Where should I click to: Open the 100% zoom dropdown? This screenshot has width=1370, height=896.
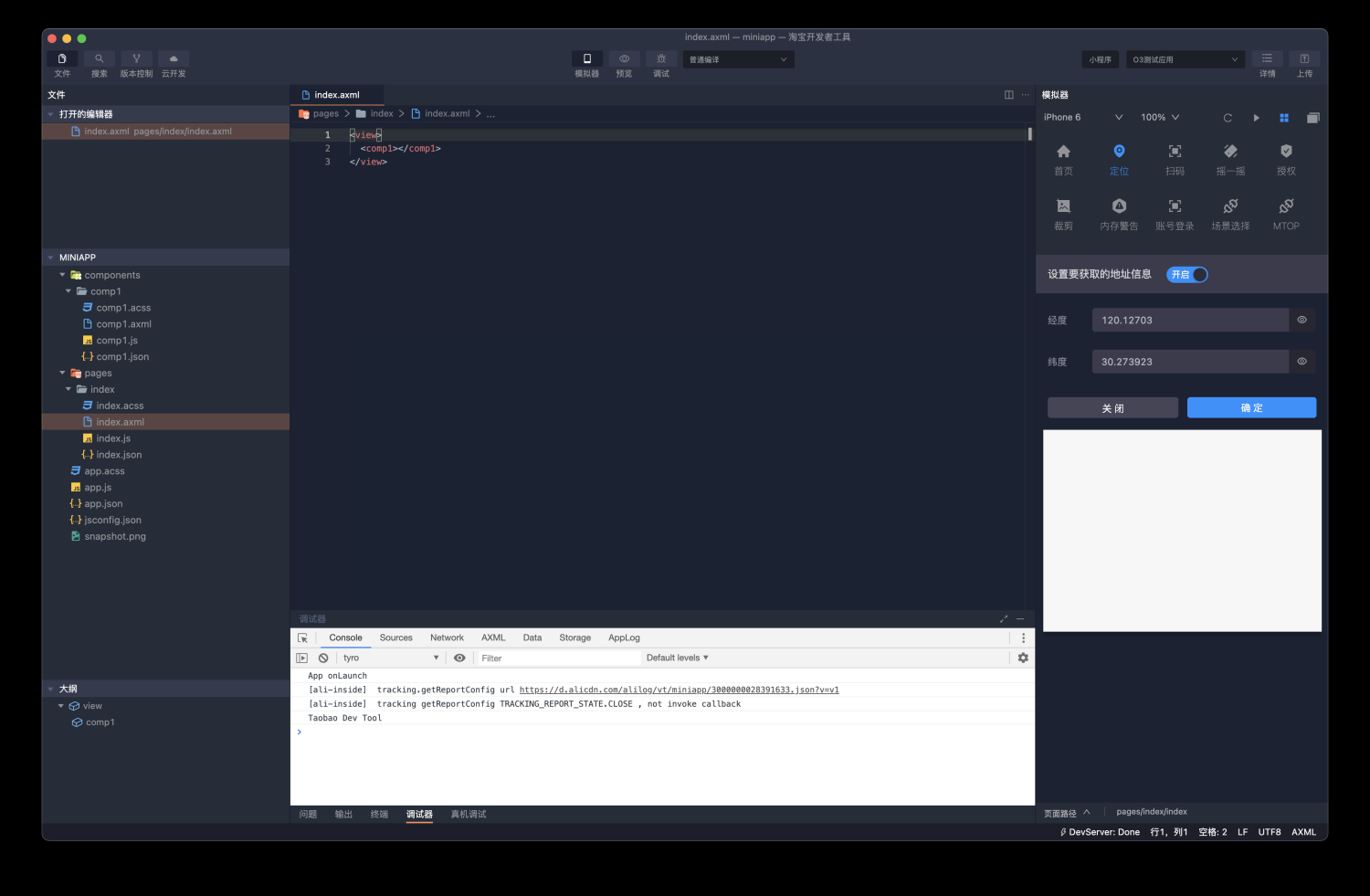(1160, 117)
